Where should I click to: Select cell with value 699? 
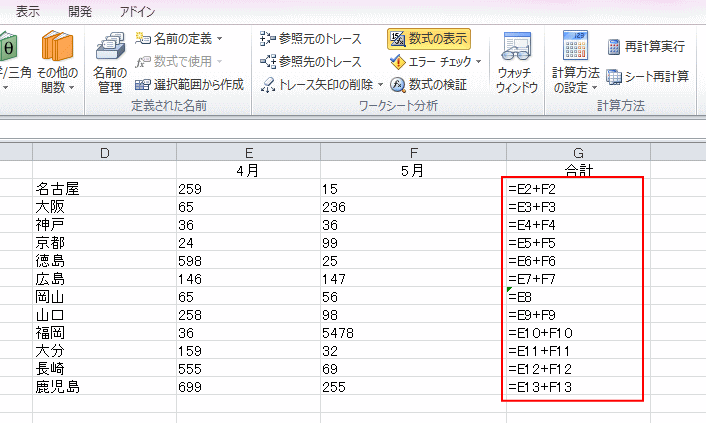(x=249, y=387)
